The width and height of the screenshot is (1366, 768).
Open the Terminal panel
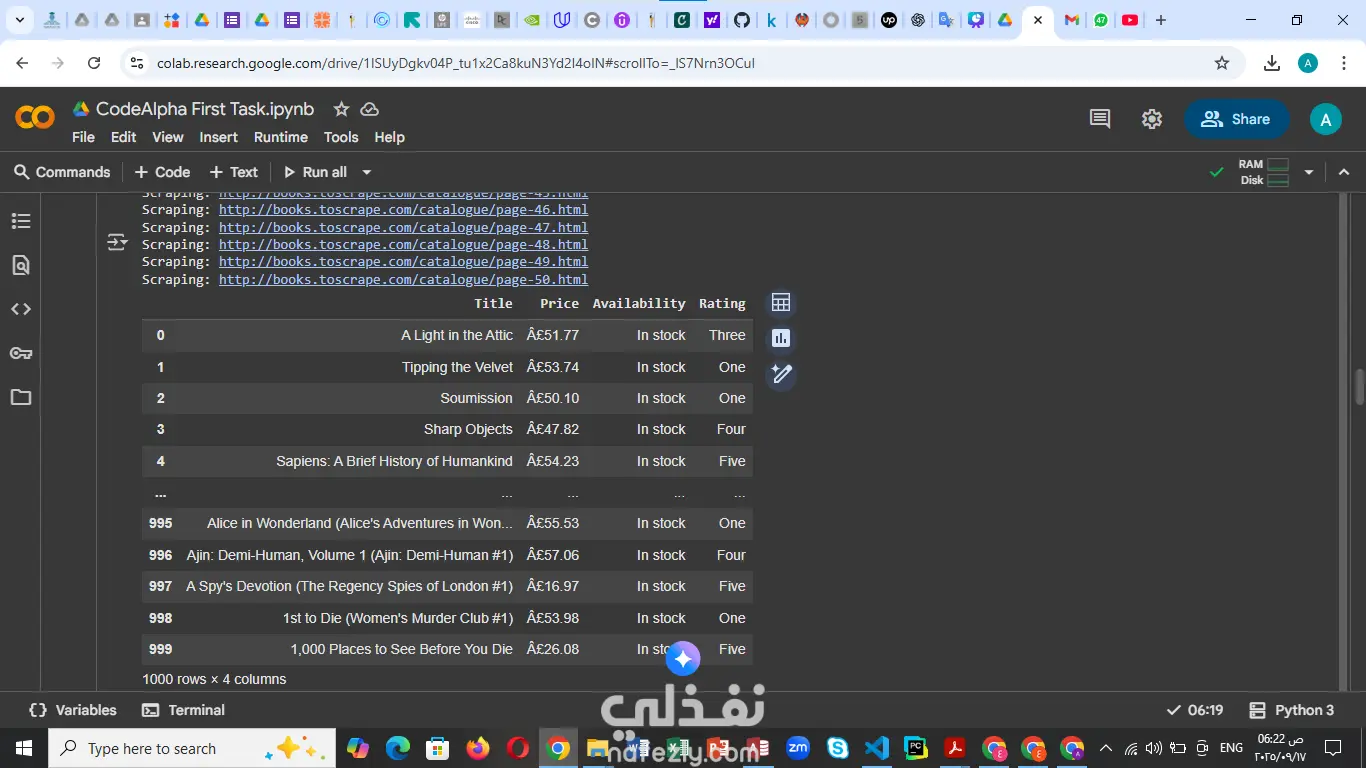pos(183,710)
